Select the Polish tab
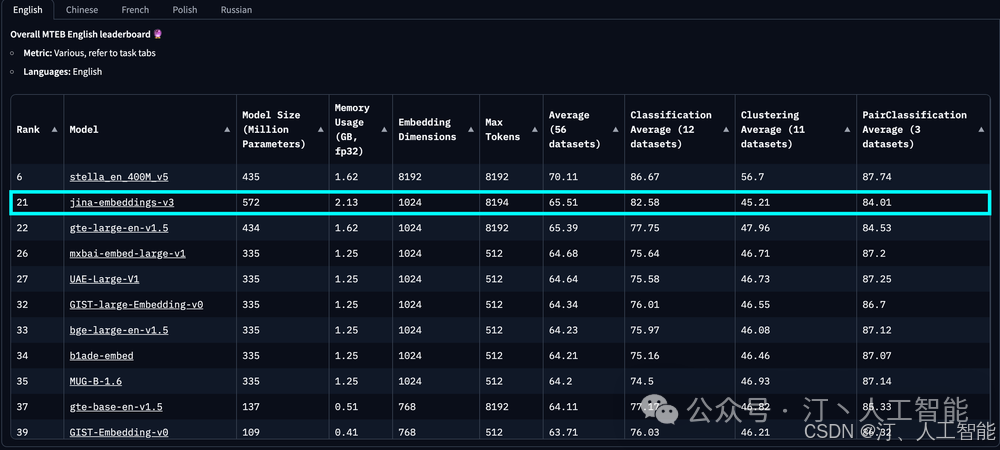The width and height of the screenshot is (1000, 450). pyautogui.click(x=185, y=10)
